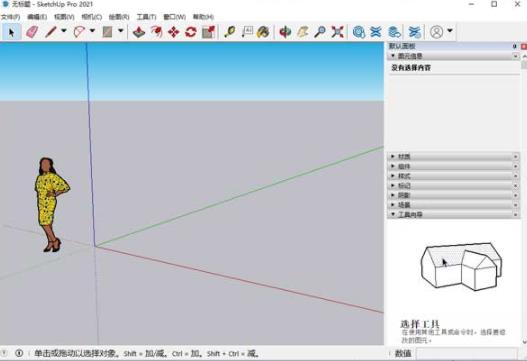527x361 pixels.
Task: Activate the Rotate tool
Action: click(x=191, y=32)
